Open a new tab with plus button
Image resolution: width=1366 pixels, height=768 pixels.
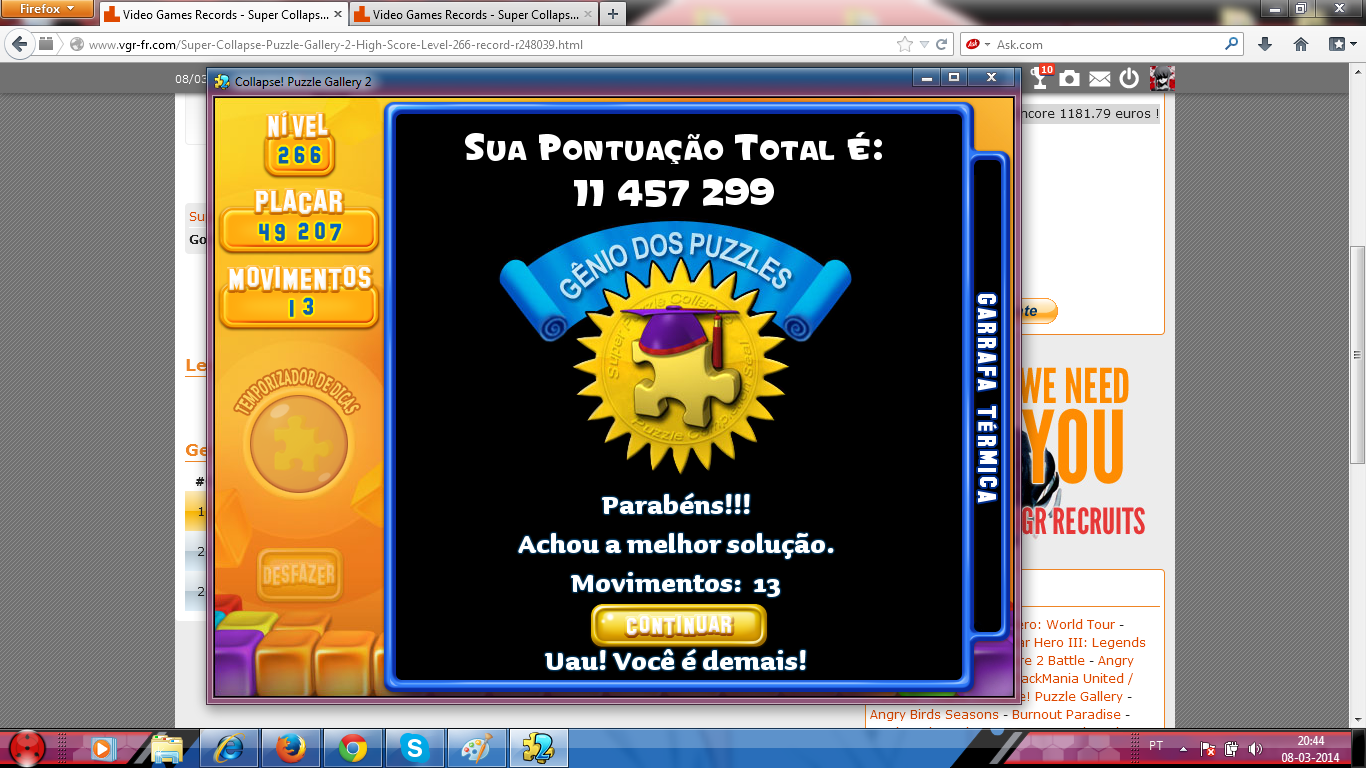pos(612,14)
